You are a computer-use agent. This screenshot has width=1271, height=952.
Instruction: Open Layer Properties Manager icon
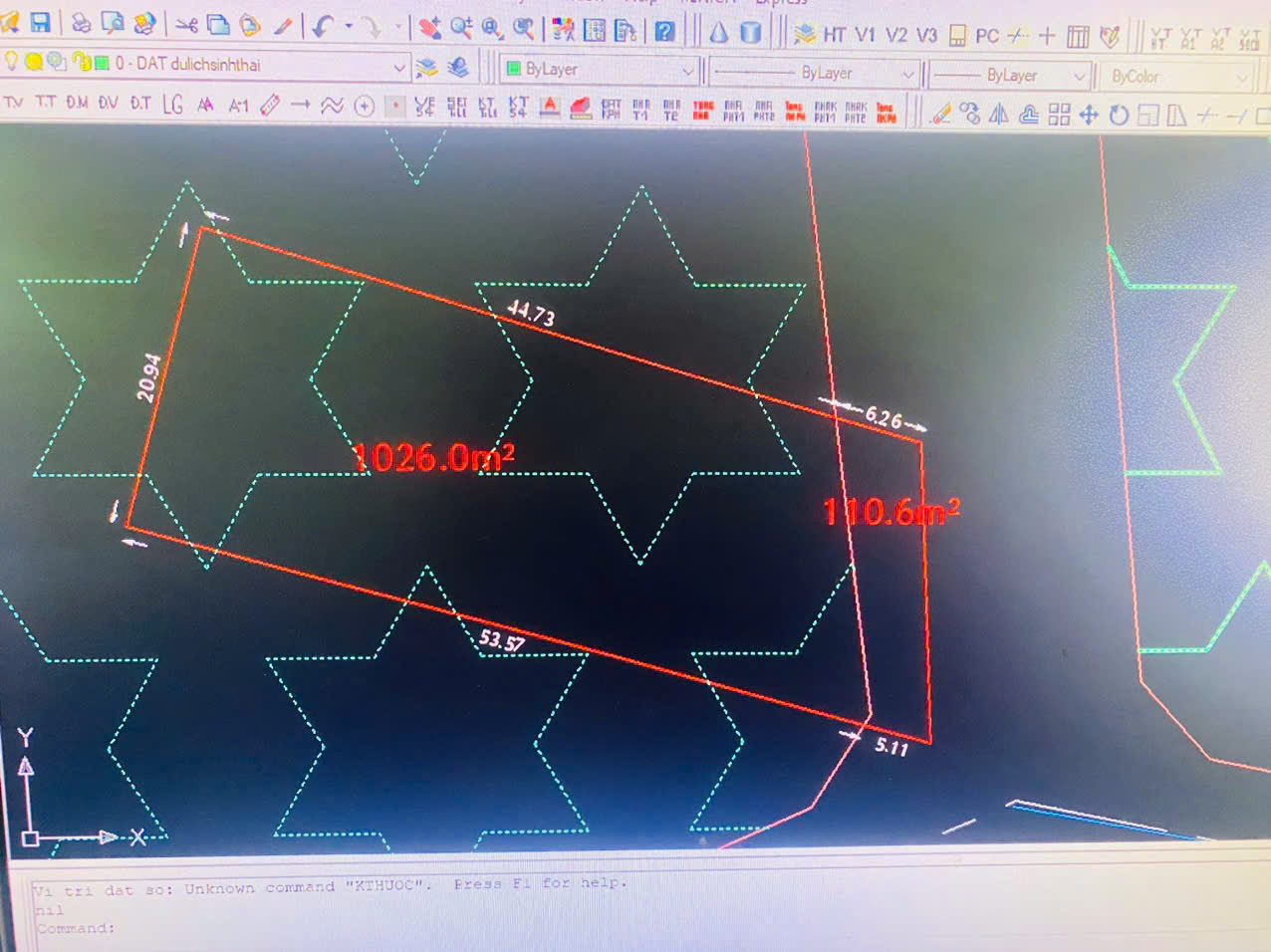[x=426, y=68]
